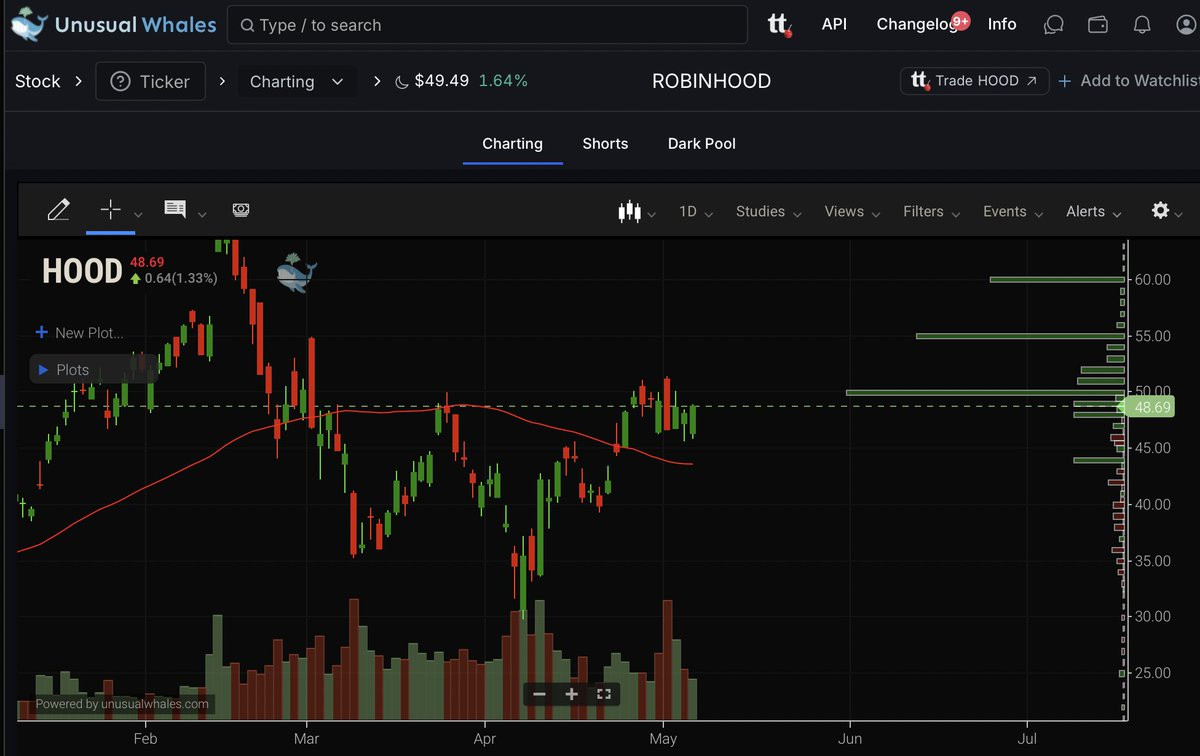Open the Alerts dropdown

pos(1094,212)
